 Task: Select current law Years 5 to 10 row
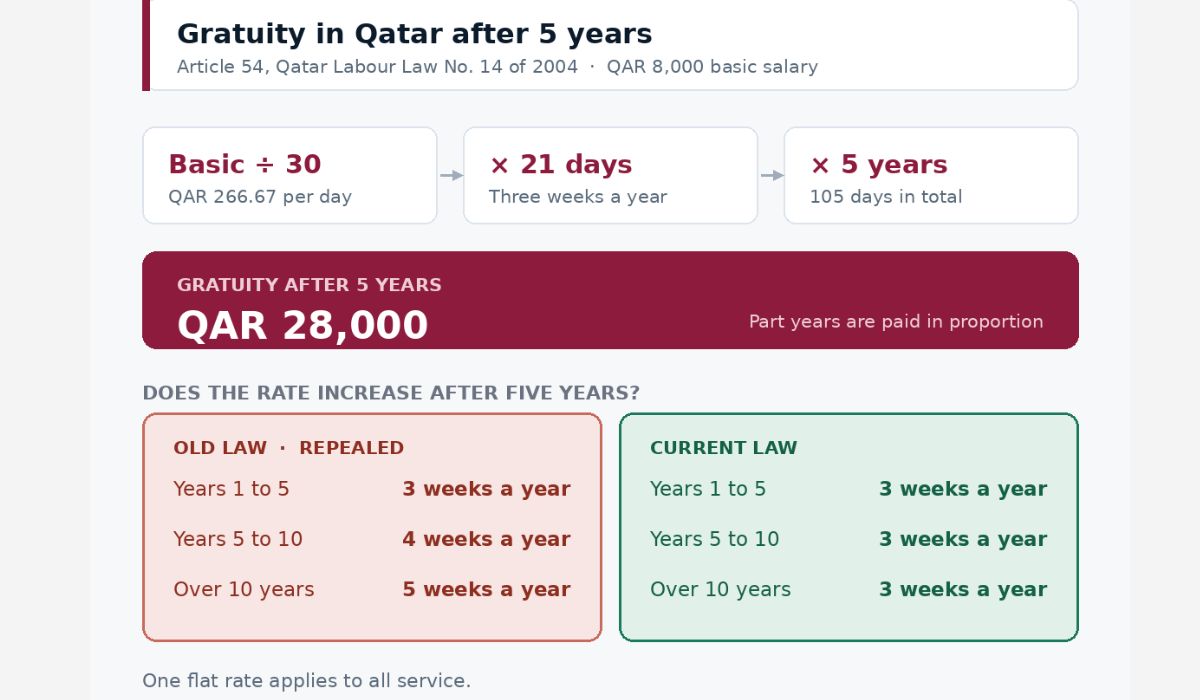pyautogui.click(x=849, y=539)
